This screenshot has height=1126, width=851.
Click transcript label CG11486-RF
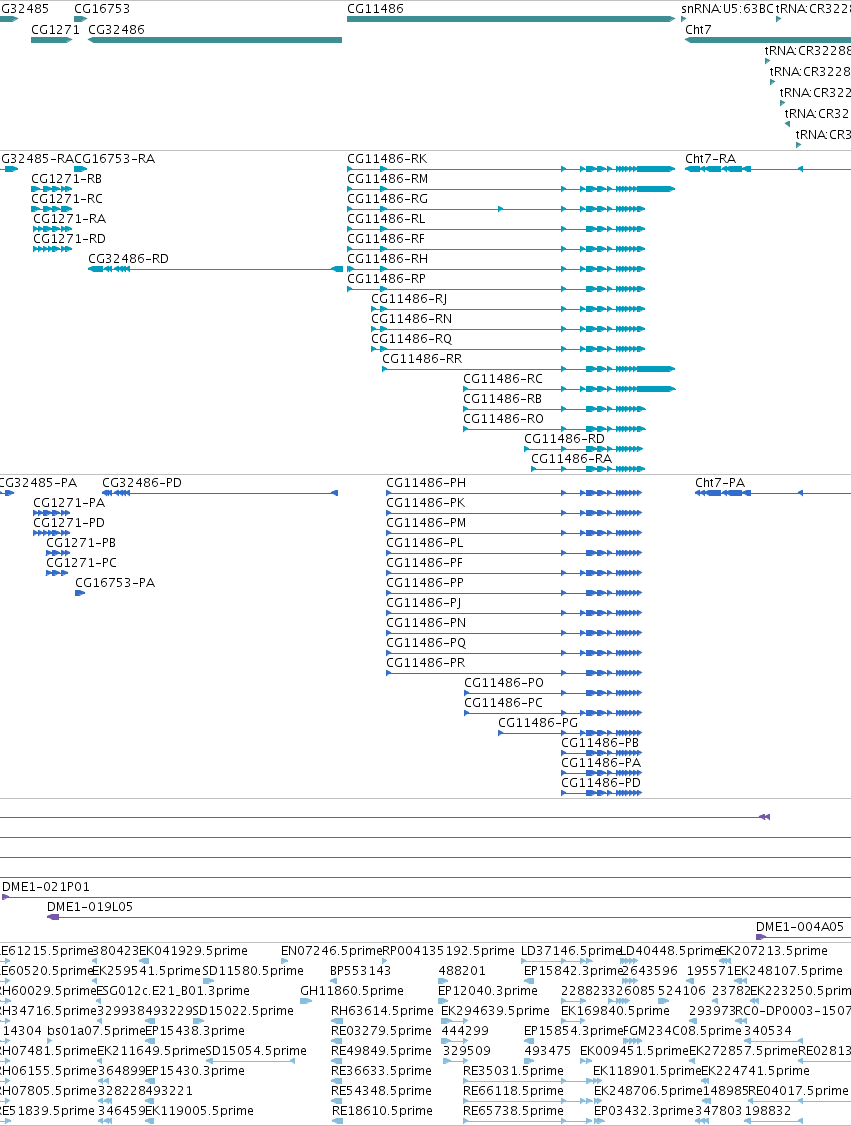386,239
